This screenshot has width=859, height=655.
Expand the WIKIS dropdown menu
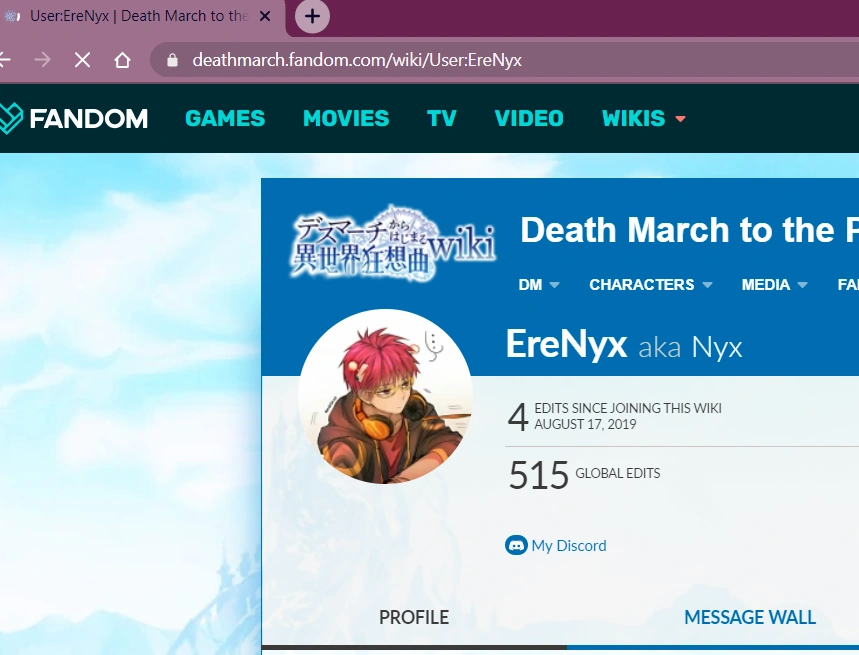click(643, 118)
